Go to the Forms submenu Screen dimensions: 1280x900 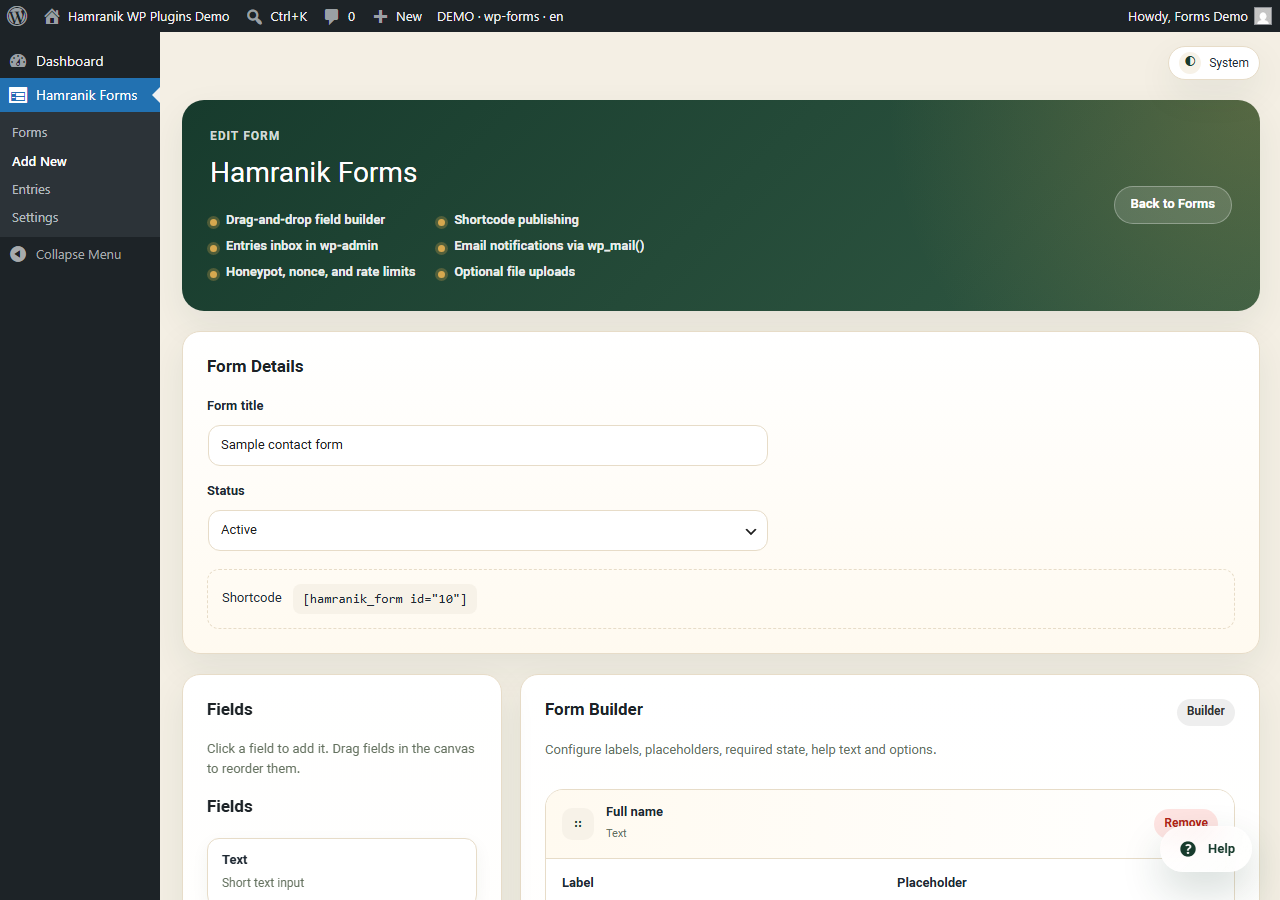[30, 132]
